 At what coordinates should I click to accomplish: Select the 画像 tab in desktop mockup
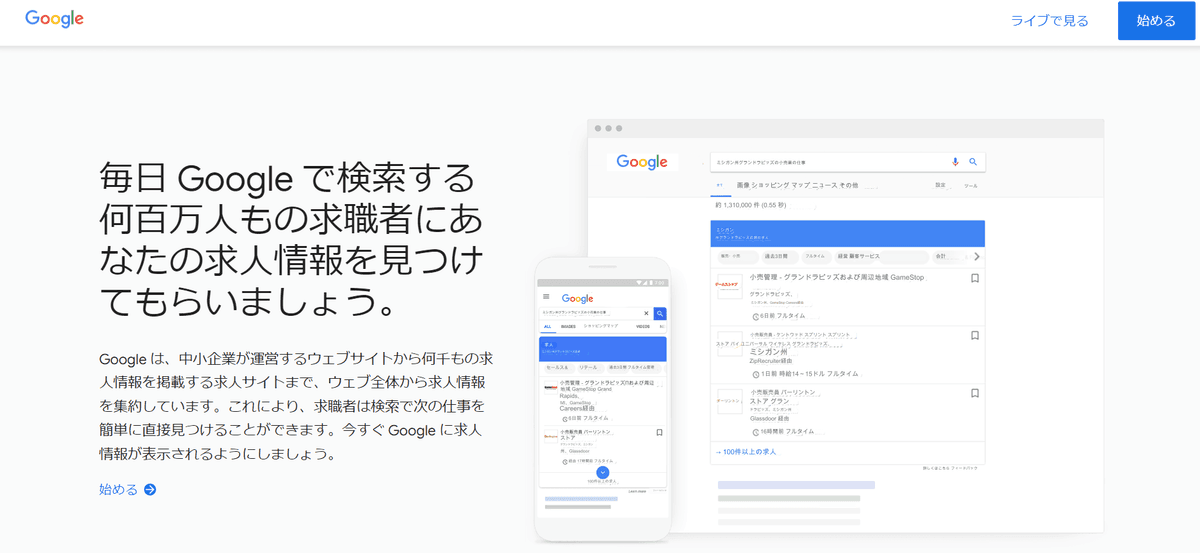742,185
